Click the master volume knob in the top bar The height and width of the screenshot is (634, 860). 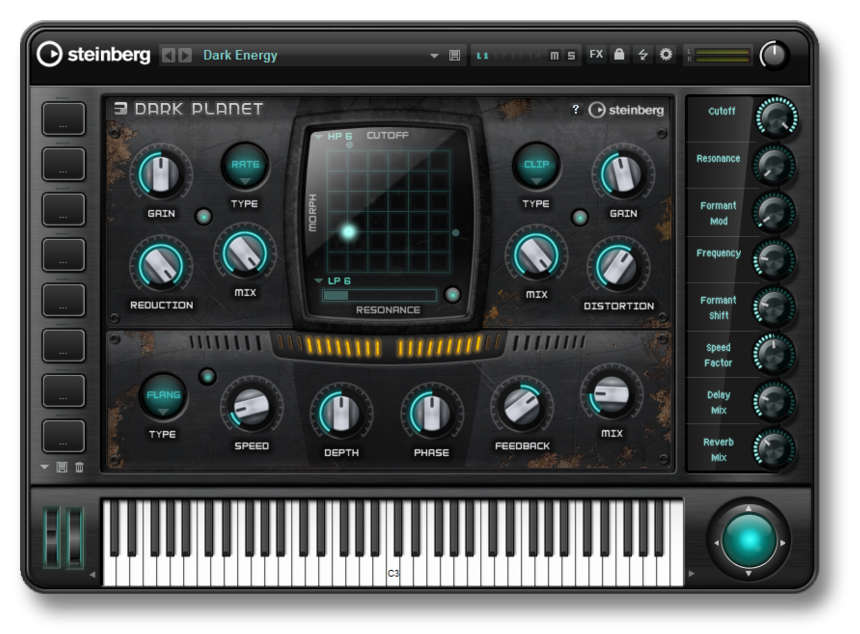[773, 55]
